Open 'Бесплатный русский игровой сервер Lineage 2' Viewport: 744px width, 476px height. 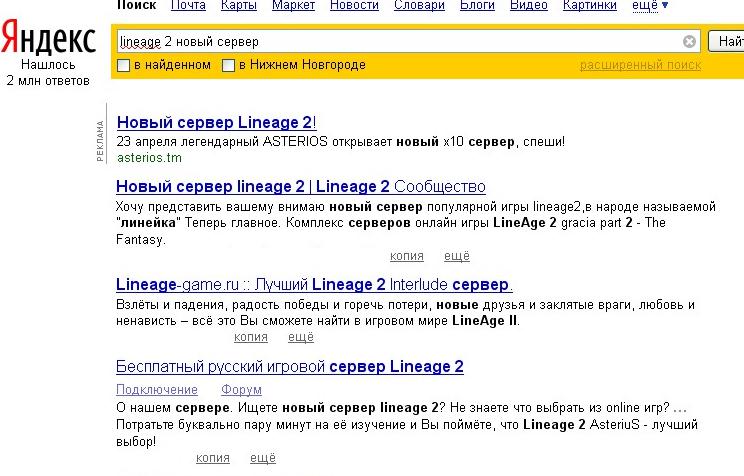289,366
